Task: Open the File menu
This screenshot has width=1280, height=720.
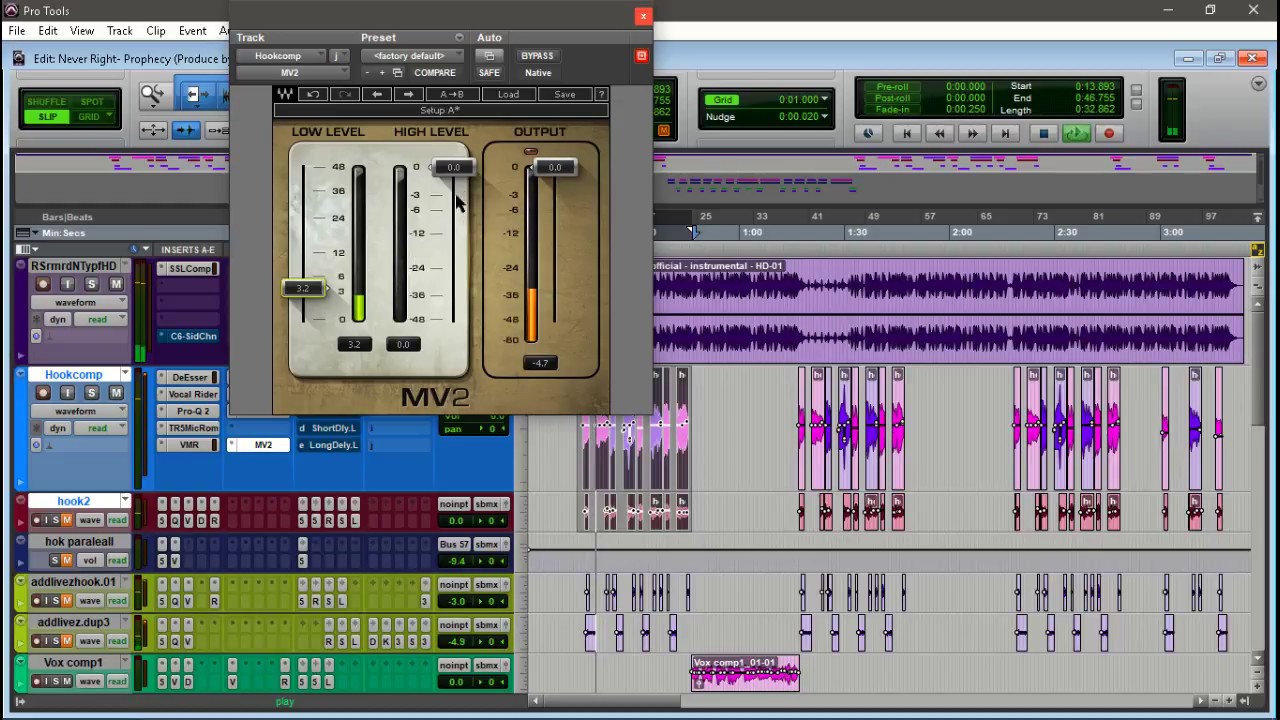Action: tap(17, 31)
